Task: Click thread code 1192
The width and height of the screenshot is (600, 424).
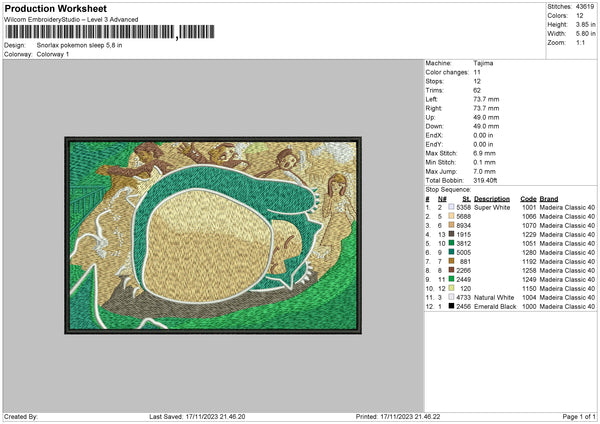Action: pyautogui.click(x=529, y=261)
